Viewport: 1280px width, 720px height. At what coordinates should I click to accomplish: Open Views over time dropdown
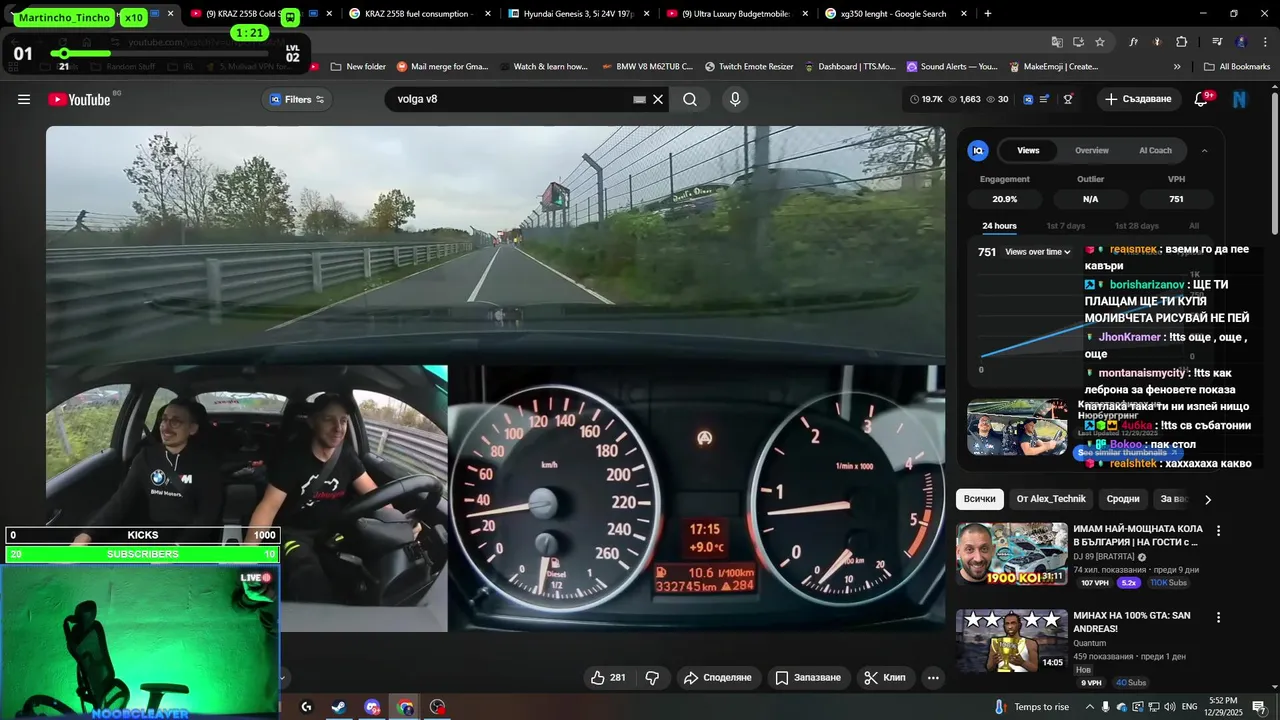(1038, 252)
